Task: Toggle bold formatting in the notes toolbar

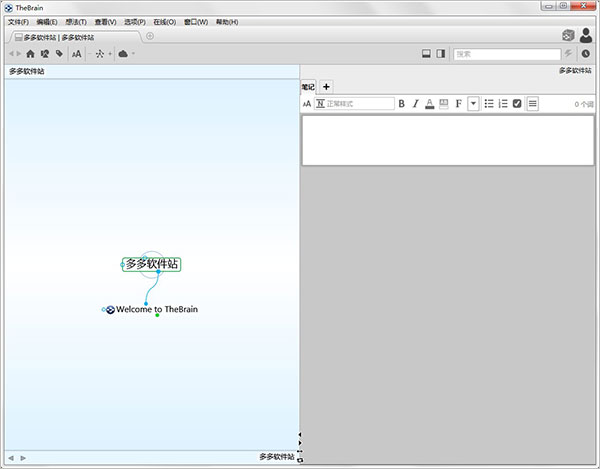Action: [401, 104]
